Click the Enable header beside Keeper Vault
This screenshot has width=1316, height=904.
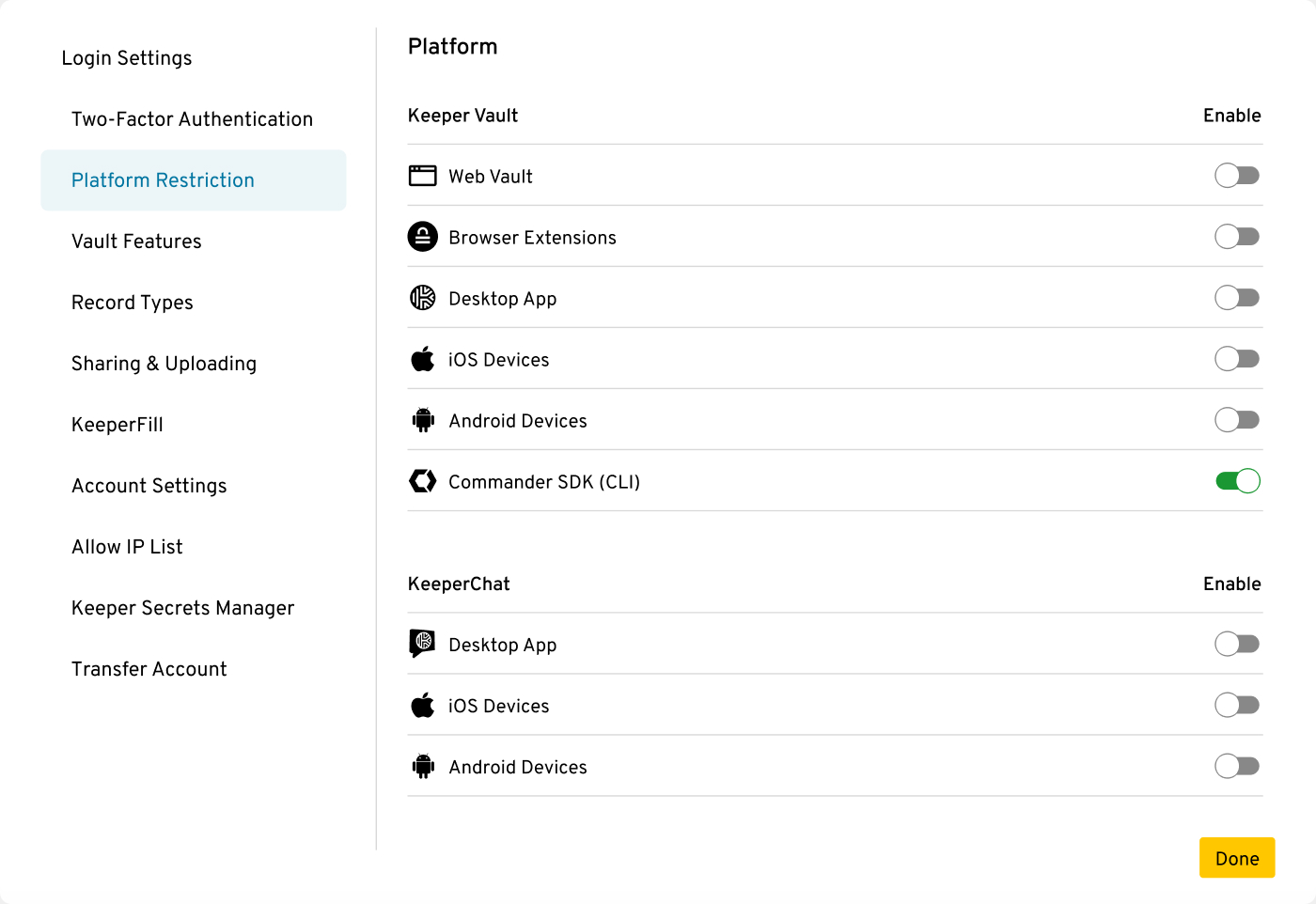click(1232, 116)
